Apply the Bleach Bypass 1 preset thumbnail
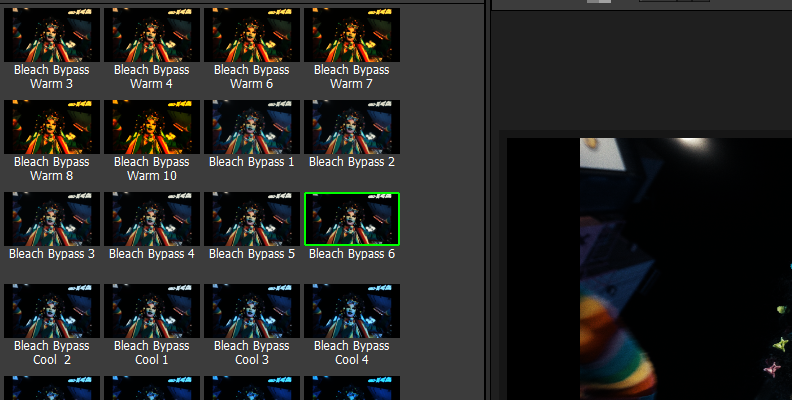The width and height of the screenshot is (792, 400). pyautogui.click(x=252, y=127)
